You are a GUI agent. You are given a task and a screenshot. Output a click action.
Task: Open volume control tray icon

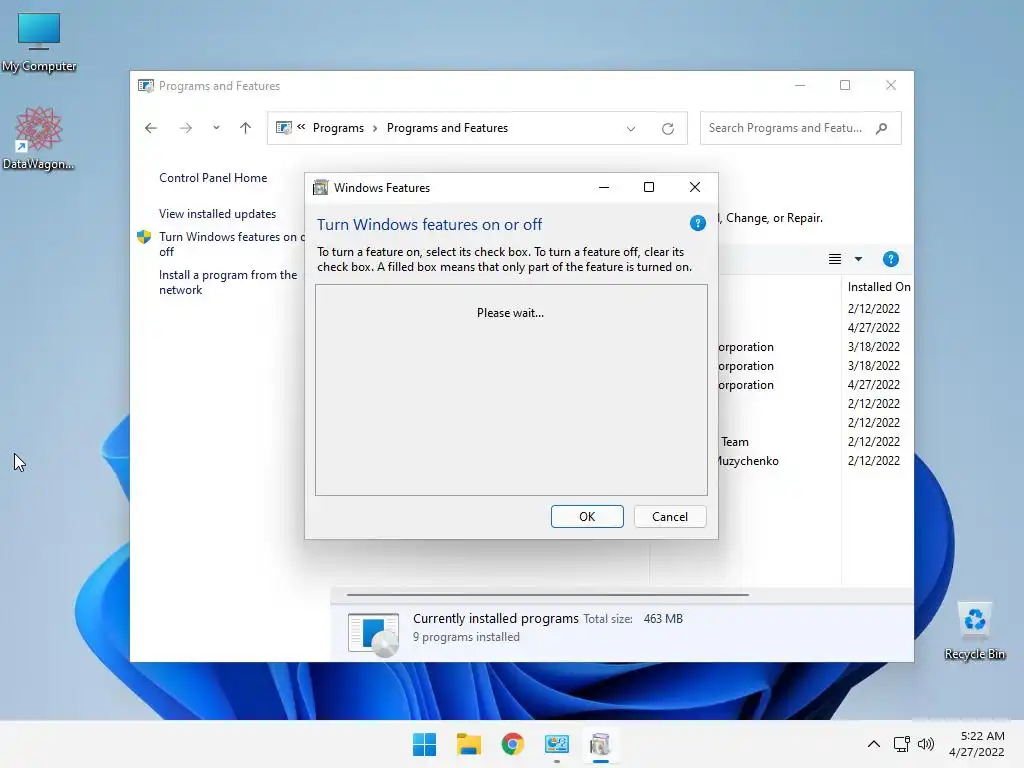(x=925, y=744)
